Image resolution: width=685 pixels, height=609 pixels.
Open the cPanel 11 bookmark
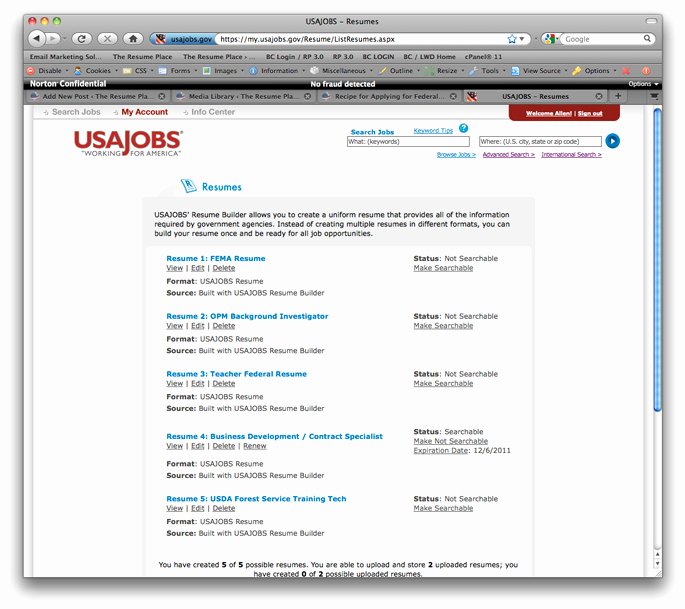(x=484, y=57)
